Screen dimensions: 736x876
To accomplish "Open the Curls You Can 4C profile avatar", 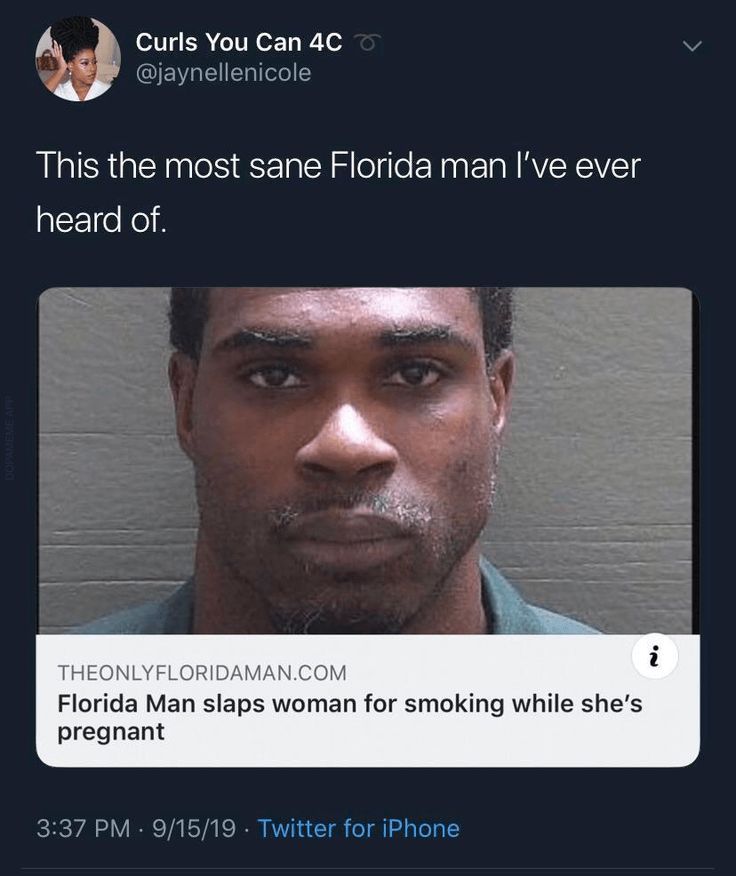I will [78, 59].
